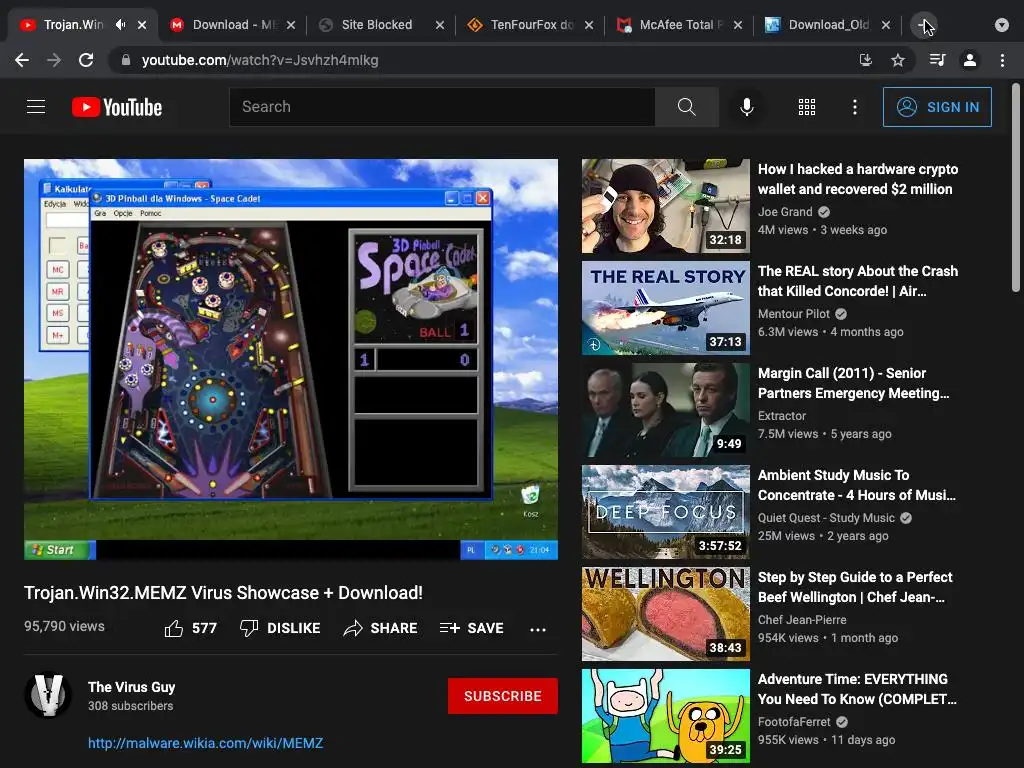
Task: Open a new browser tab
Action: [923, 25]
